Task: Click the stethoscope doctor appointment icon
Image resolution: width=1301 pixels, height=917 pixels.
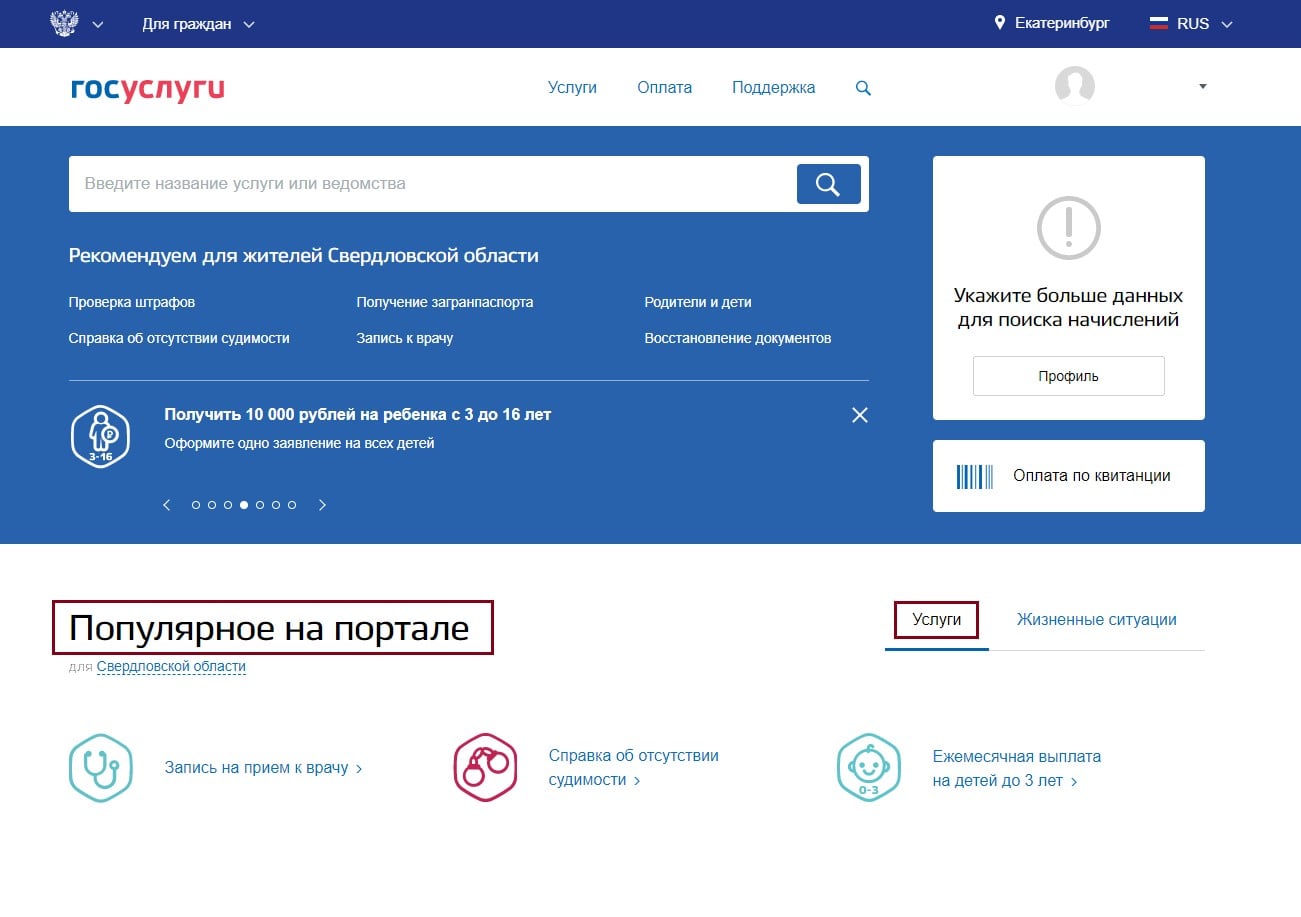Action: click(100, 768)
